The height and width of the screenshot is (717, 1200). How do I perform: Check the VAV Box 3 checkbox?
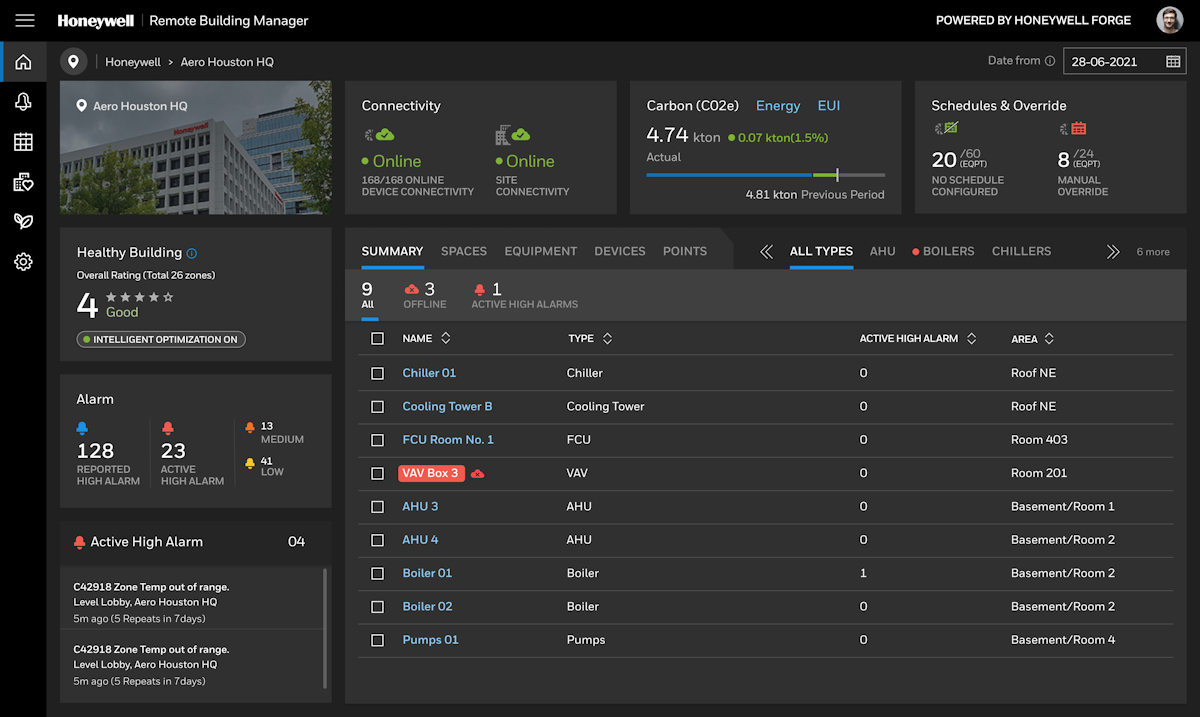[x=377, y=473]
